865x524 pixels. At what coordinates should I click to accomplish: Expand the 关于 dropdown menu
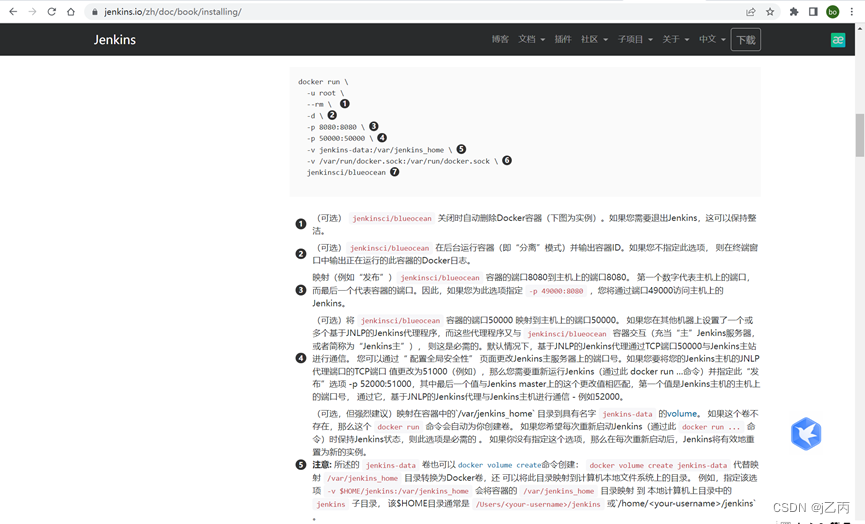676,39
